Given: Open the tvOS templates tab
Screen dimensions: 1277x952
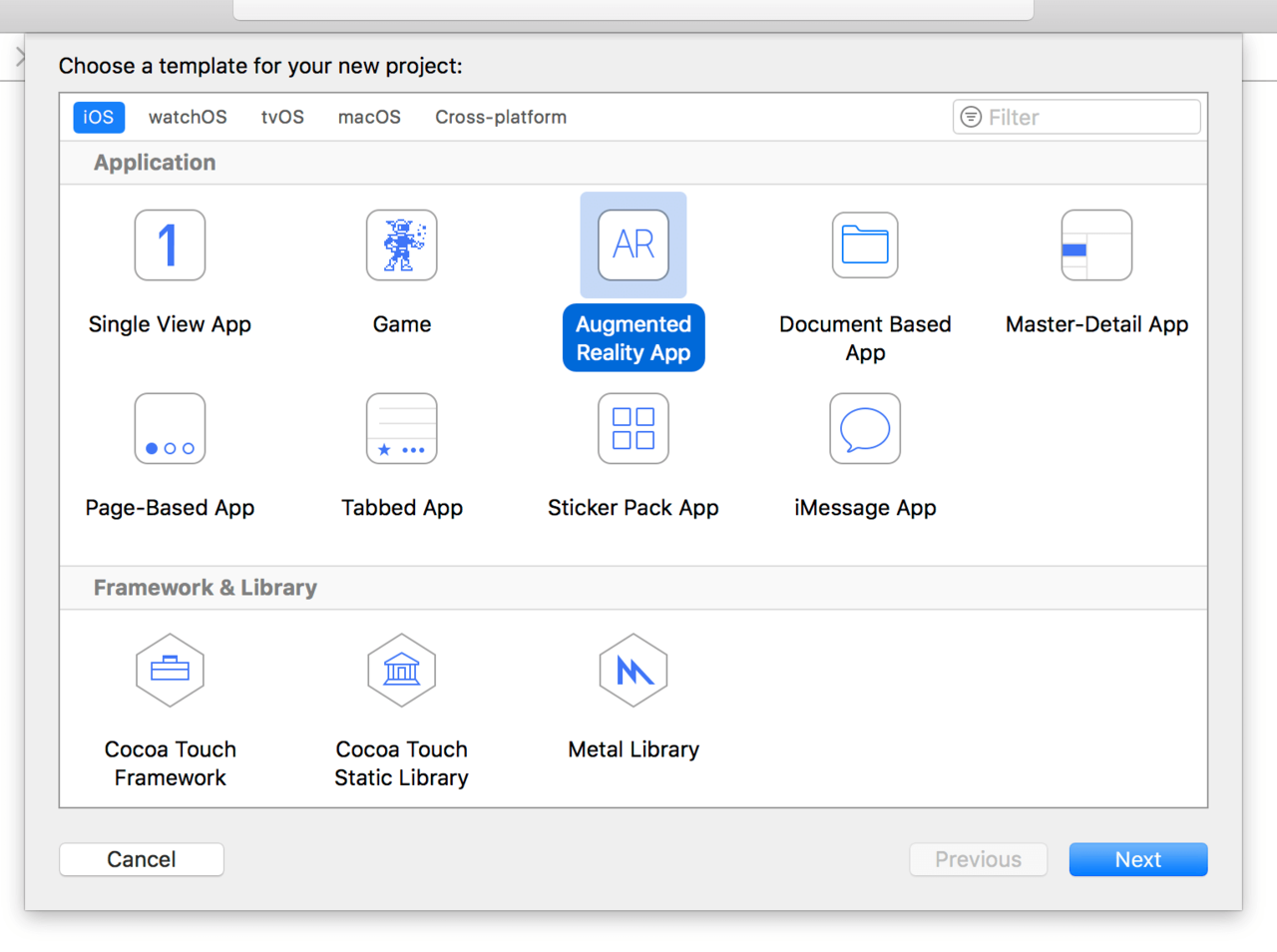Looking at the screenshot, I should pos(282,117).
